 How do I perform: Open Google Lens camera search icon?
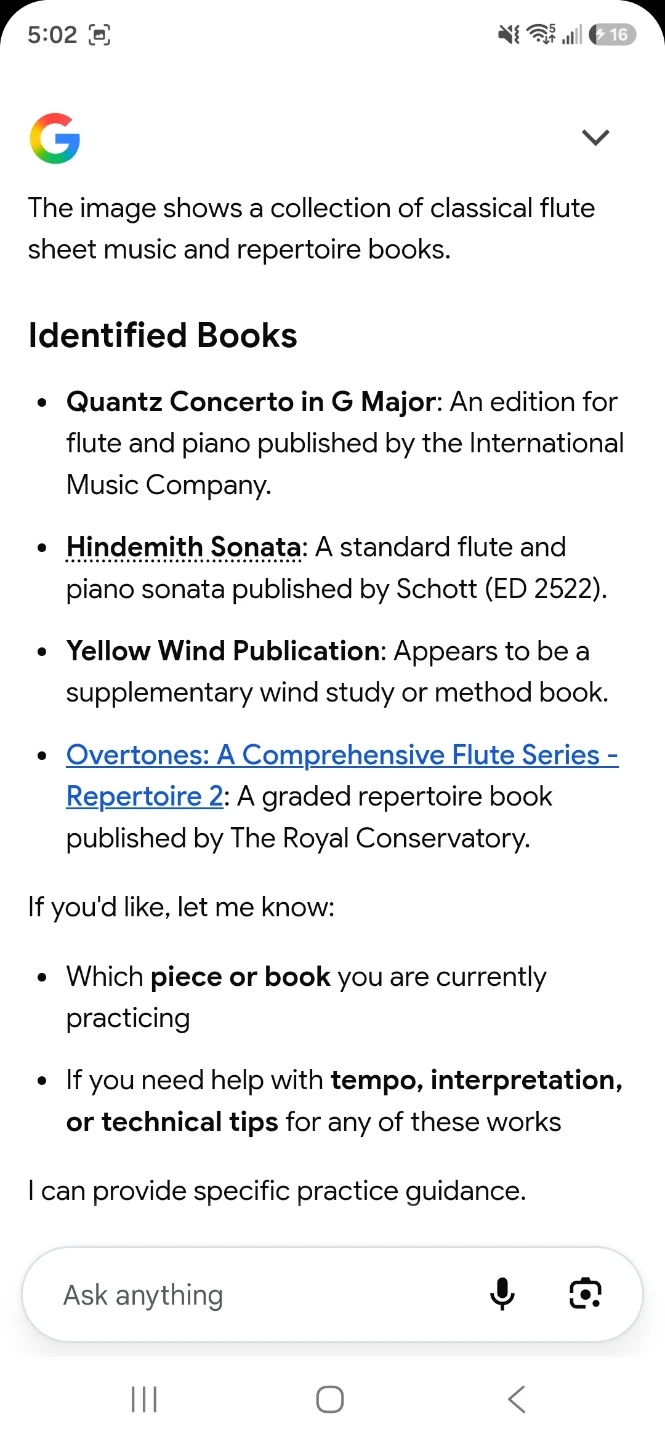click(x=585, y=1294)
